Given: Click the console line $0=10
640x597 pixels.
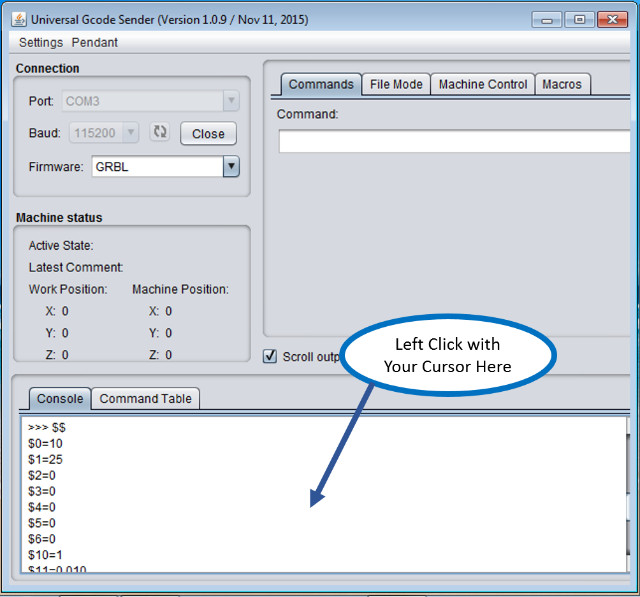Looking at the screenshot, I should 45,444.
